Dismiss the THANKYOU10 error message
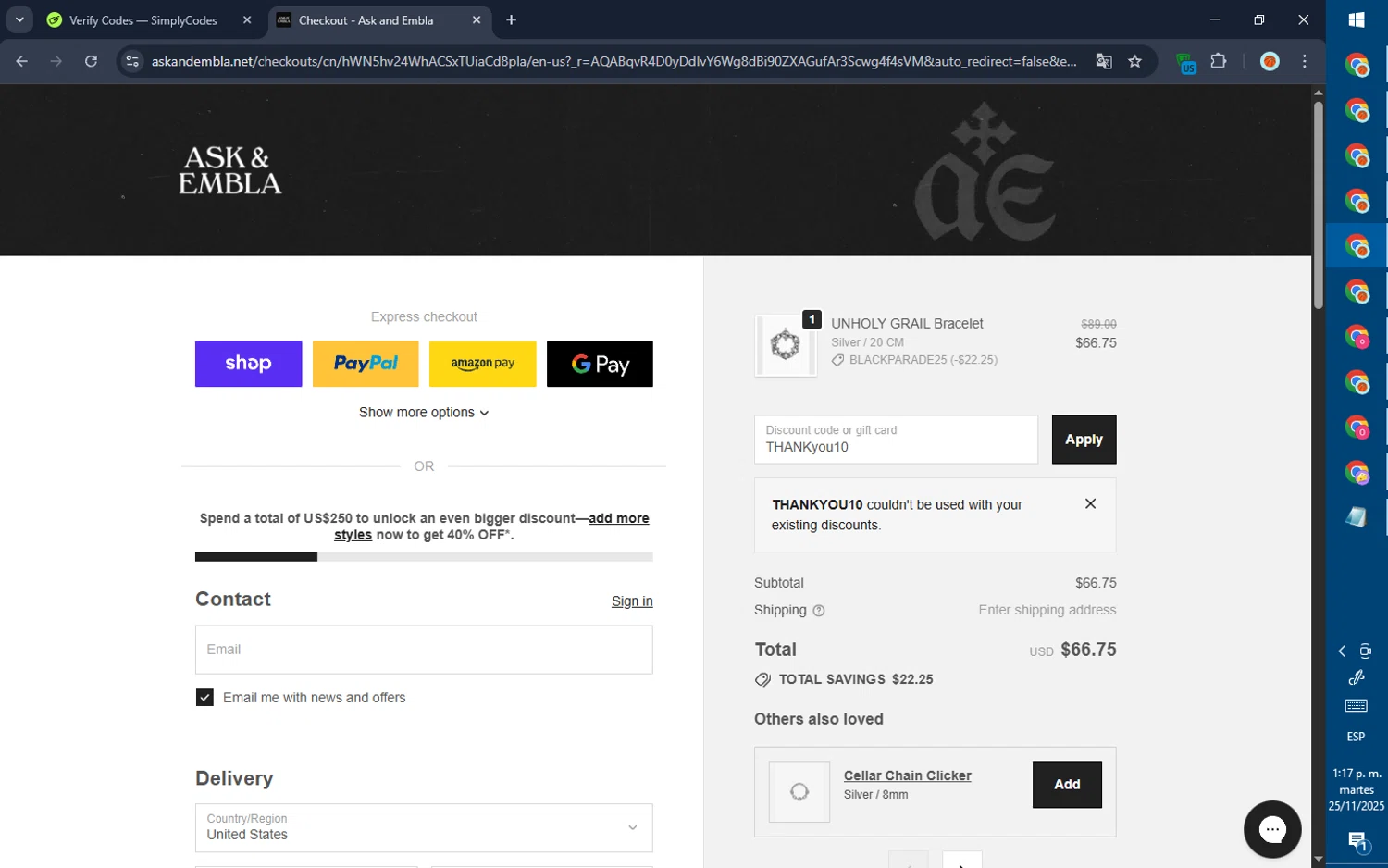This screenshot has width=1388, height=868. (x=1090, y=503)
